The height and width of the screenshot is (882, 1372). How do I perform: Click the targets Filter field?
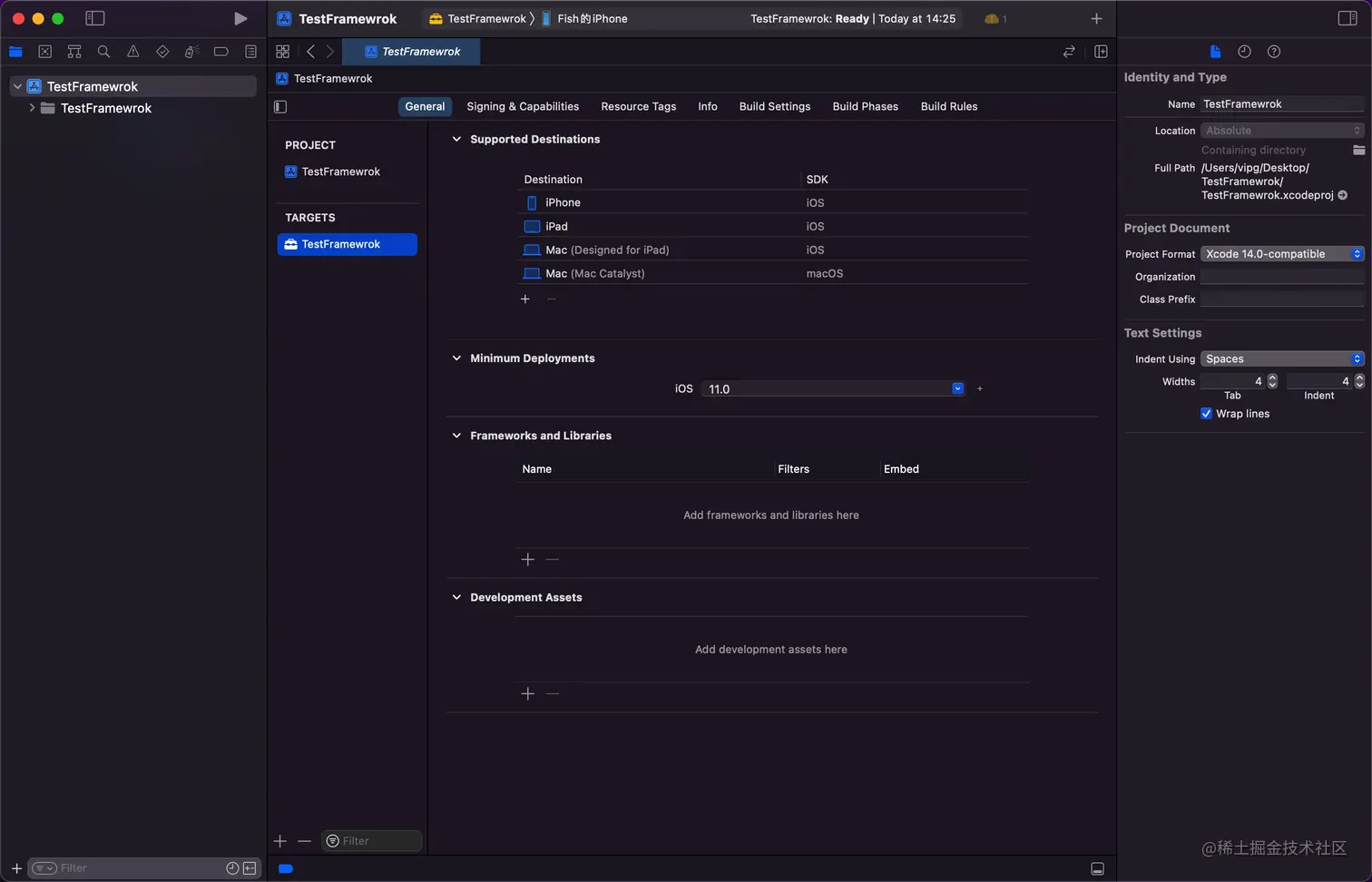point(371,841)
